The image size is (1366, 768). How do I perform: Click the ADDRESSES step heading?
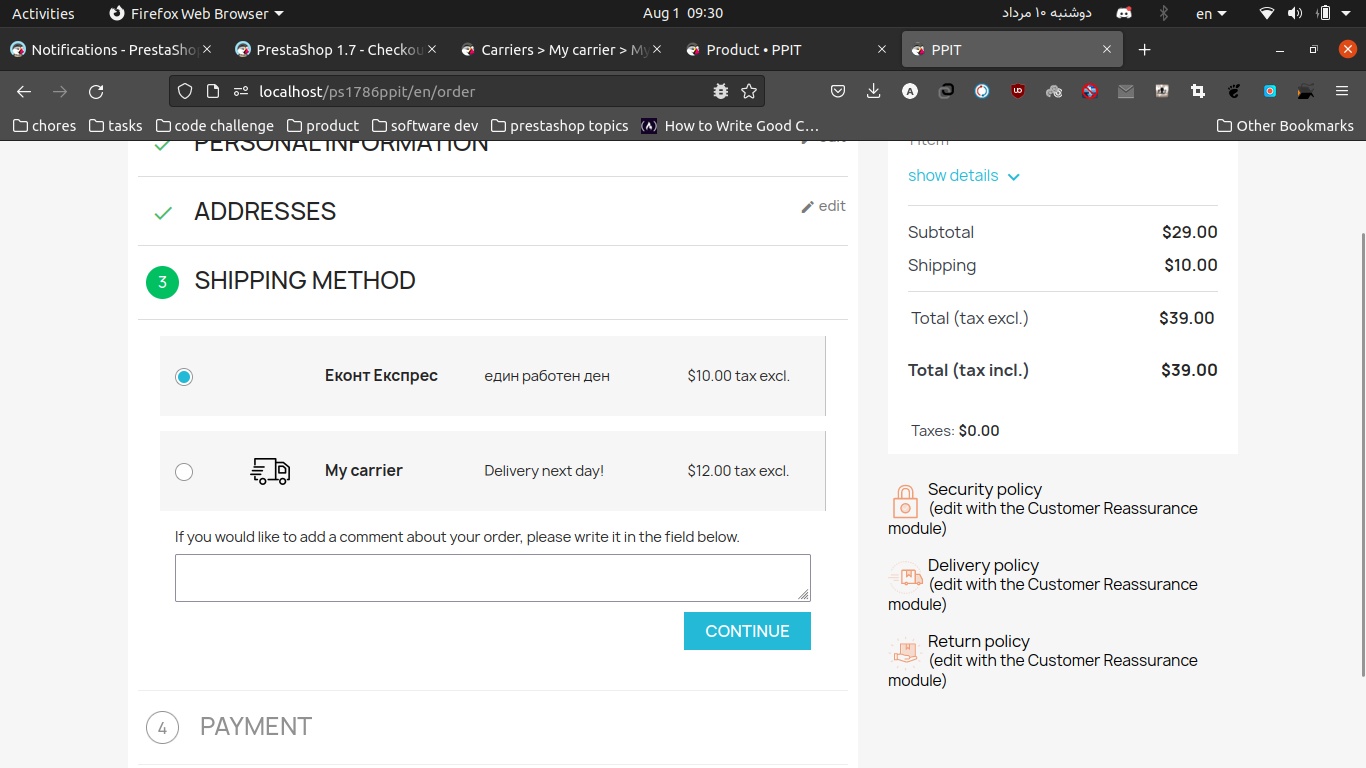(265, 211)
